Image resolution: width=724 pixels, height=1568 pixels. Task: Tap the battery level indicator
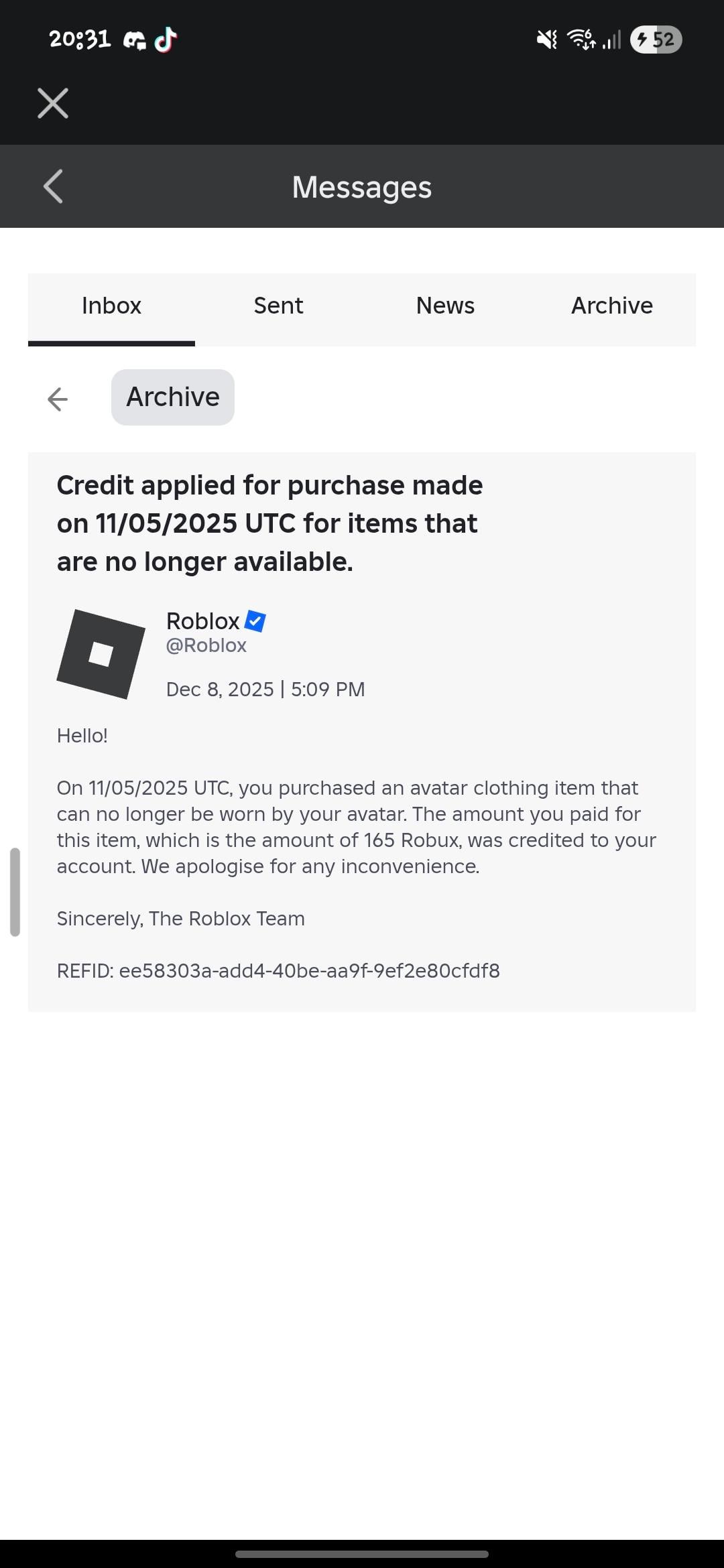656,40
